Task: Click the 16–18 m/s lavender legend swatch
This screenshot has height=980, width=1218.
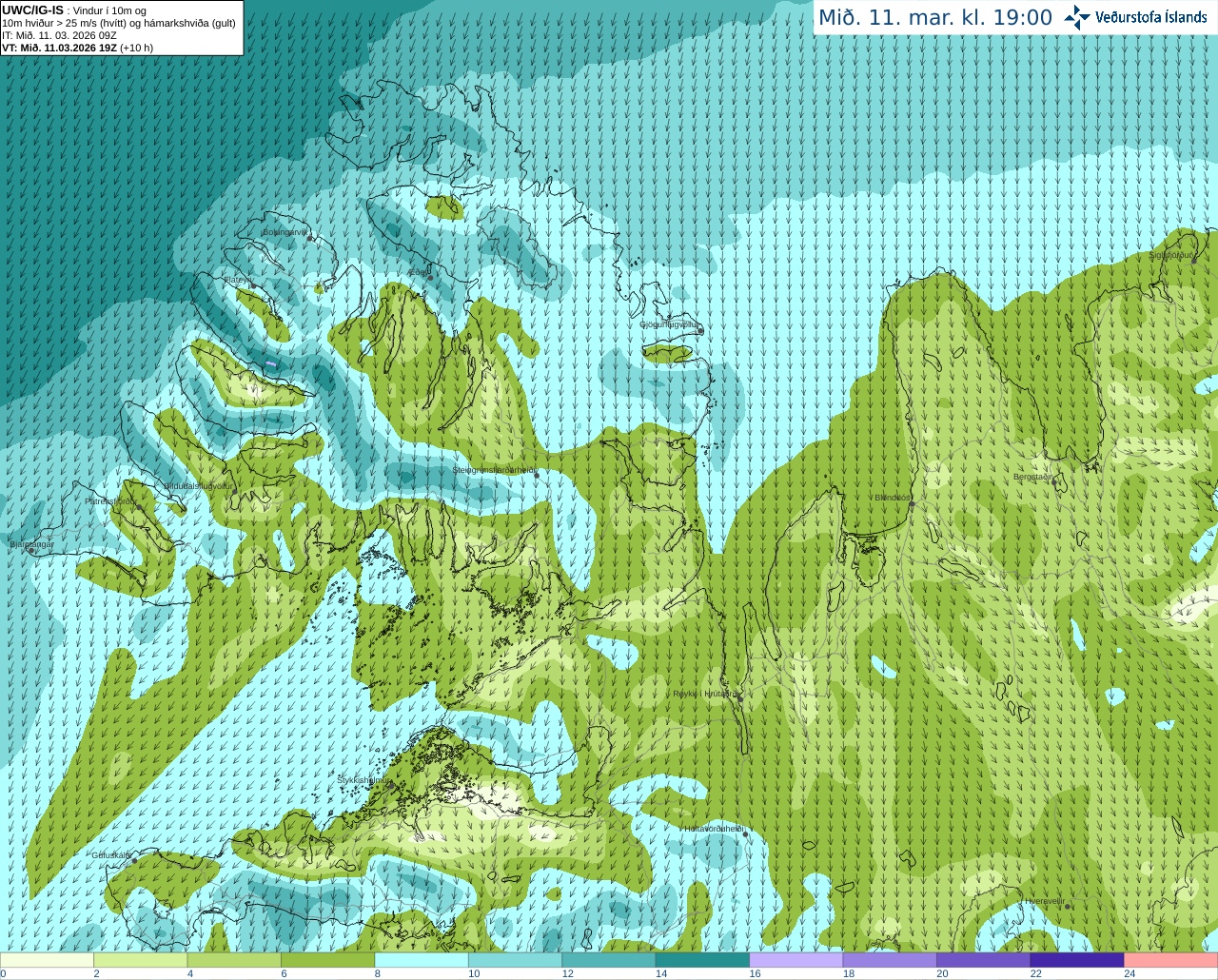Action: pyautogui.click(x=796, y=960)
